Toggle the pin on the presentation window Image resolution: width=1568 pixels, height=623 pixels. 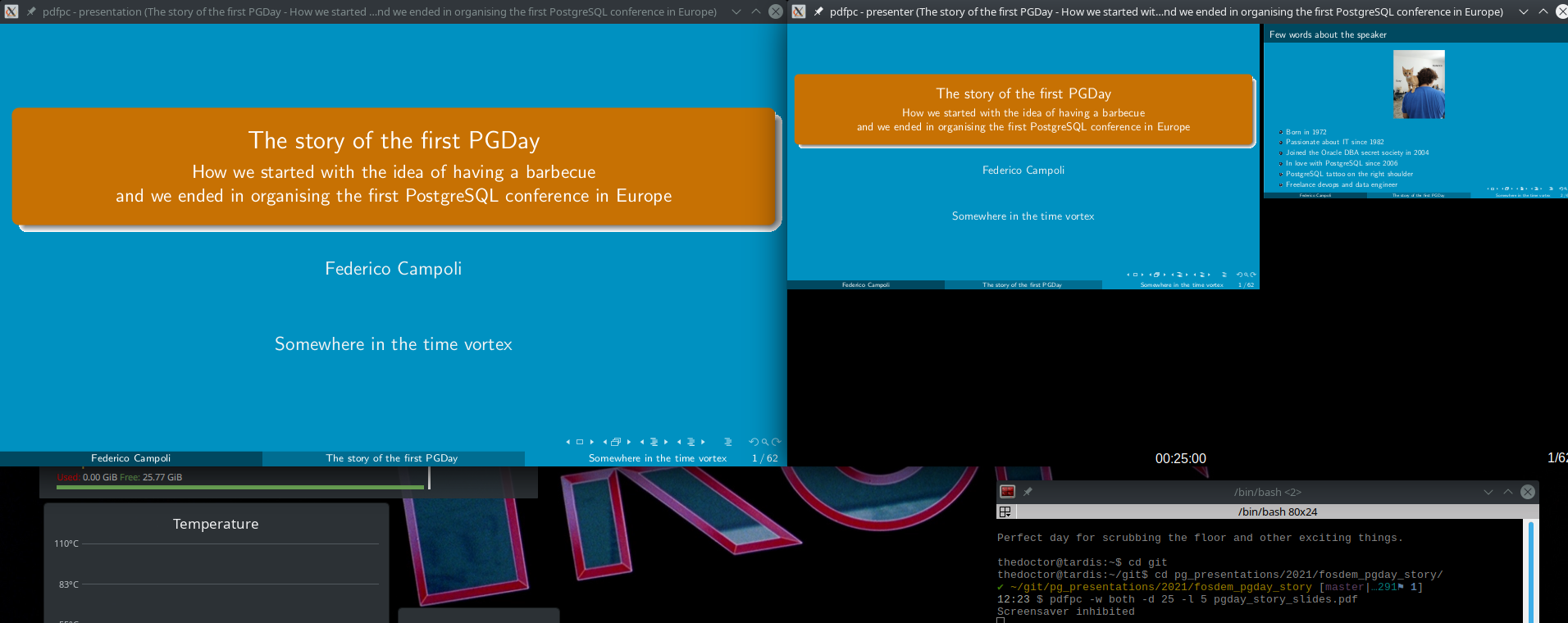click(x=31, y=11)
